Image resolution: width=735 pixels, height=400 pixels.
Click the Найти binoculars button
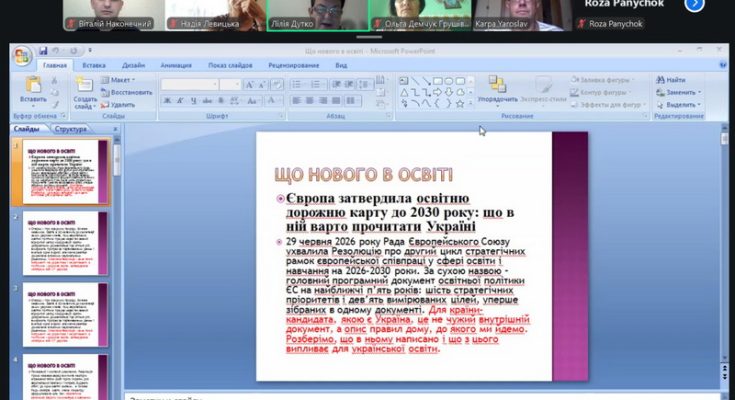coord(670,80)
